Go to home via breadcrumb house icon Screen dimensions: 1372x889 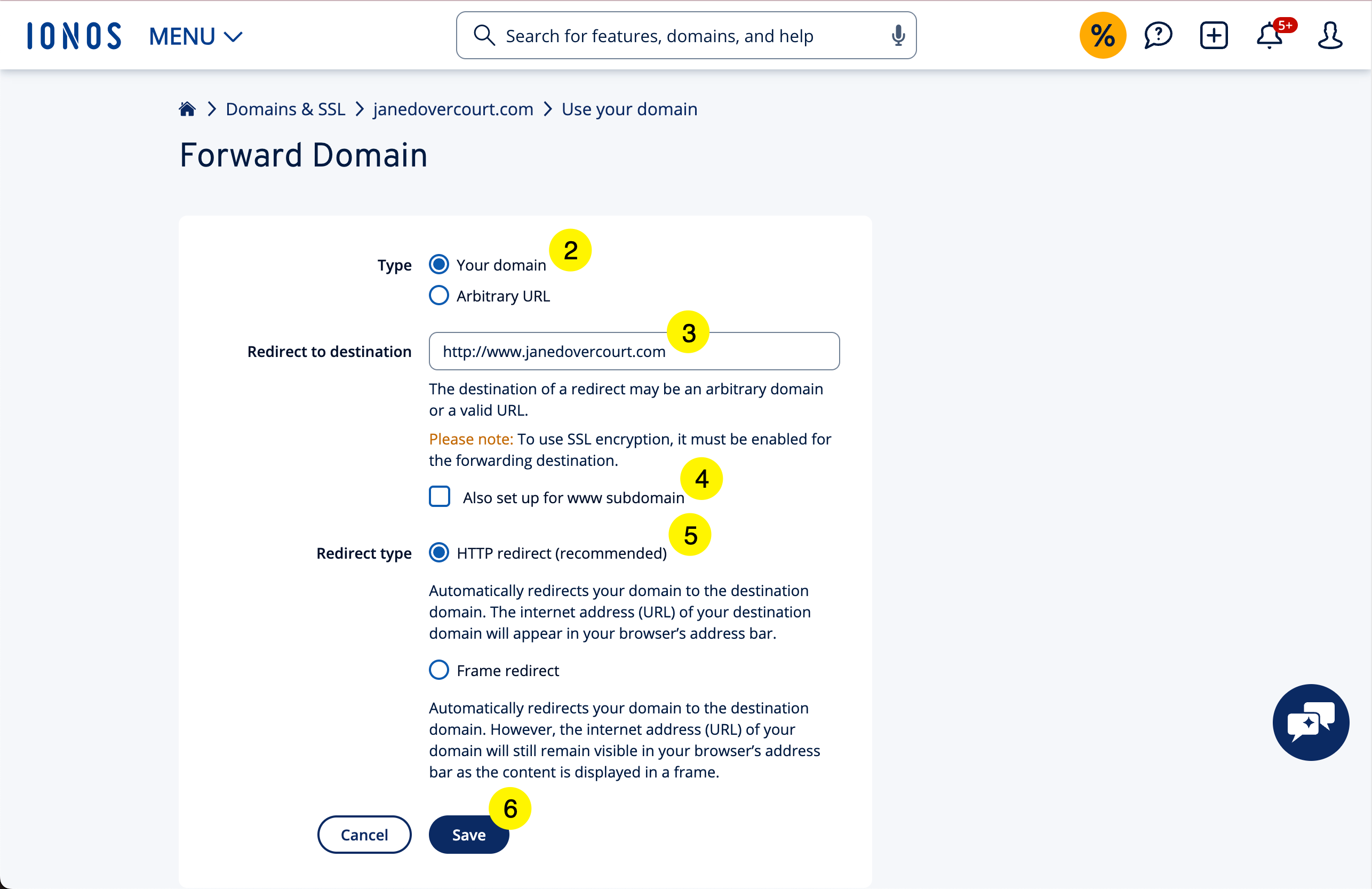[187, 109]
